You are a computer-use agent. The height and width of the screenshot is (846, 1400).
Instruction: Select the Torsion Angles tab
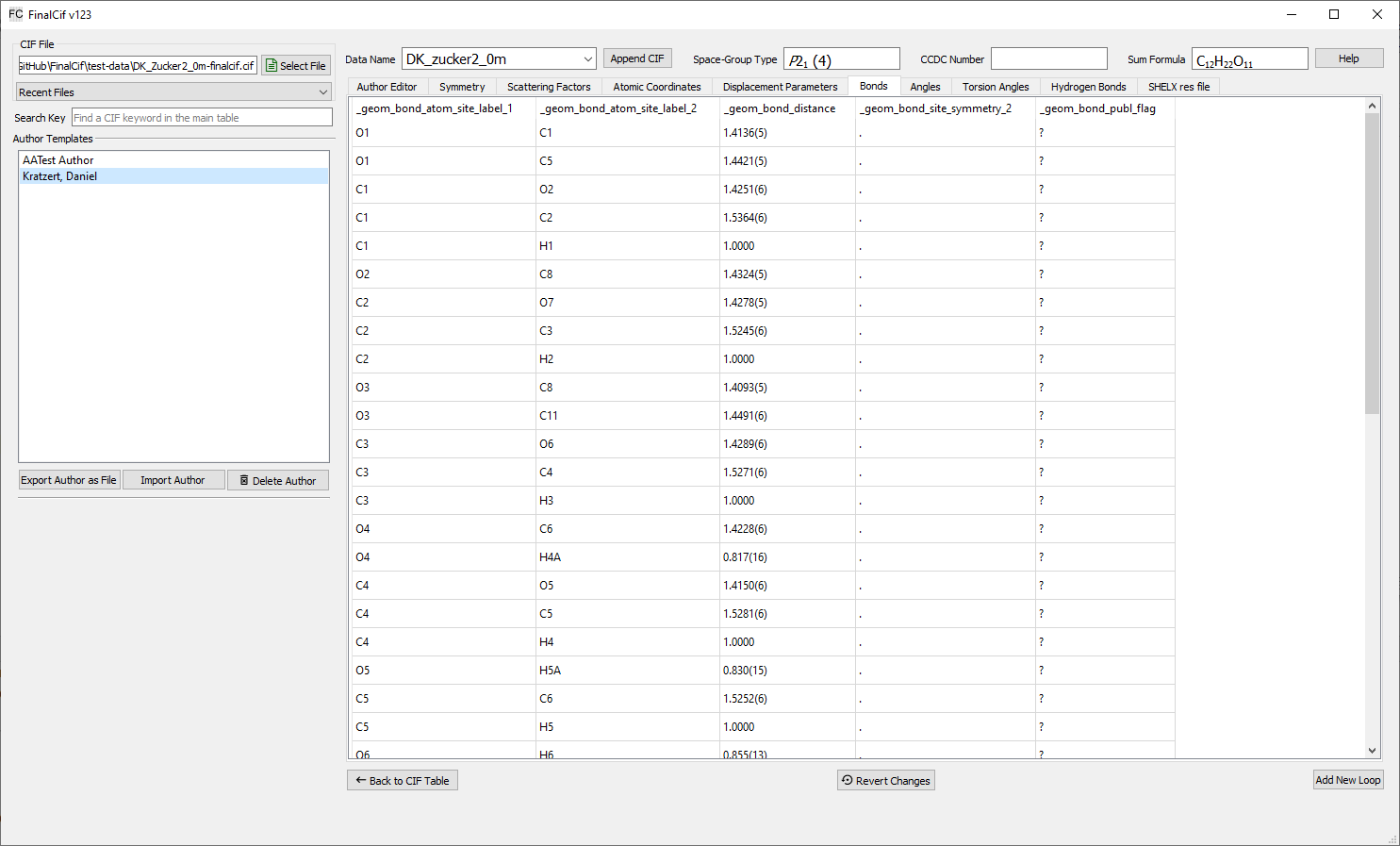click(x=996, y=87)
